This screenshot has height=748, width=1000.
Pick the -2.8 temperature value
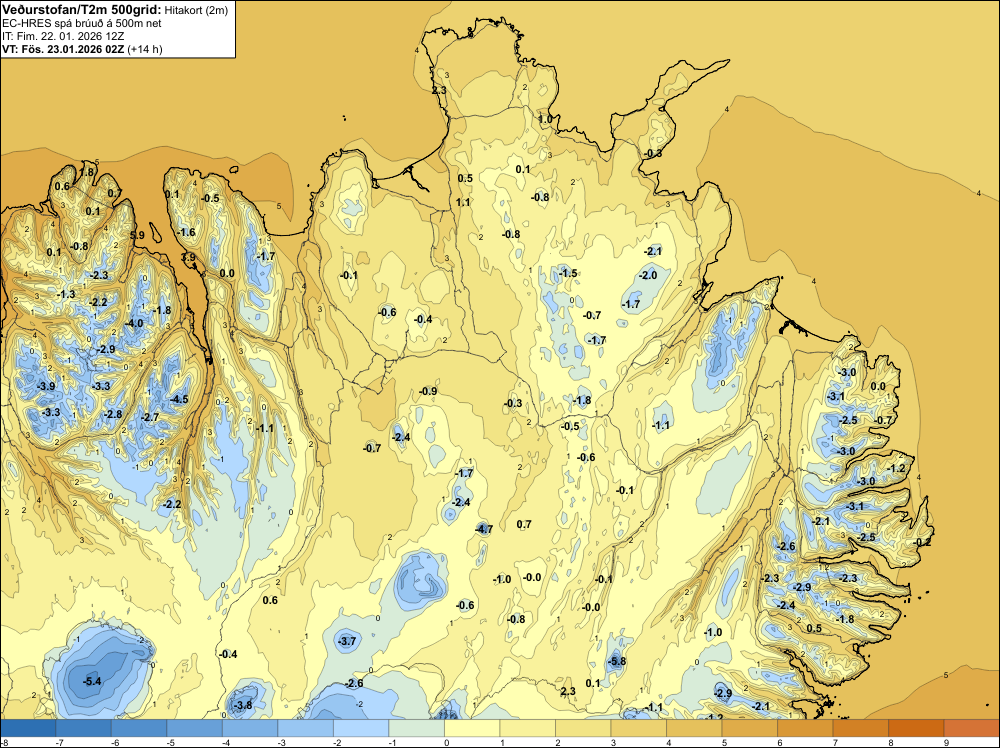(113, 414)
